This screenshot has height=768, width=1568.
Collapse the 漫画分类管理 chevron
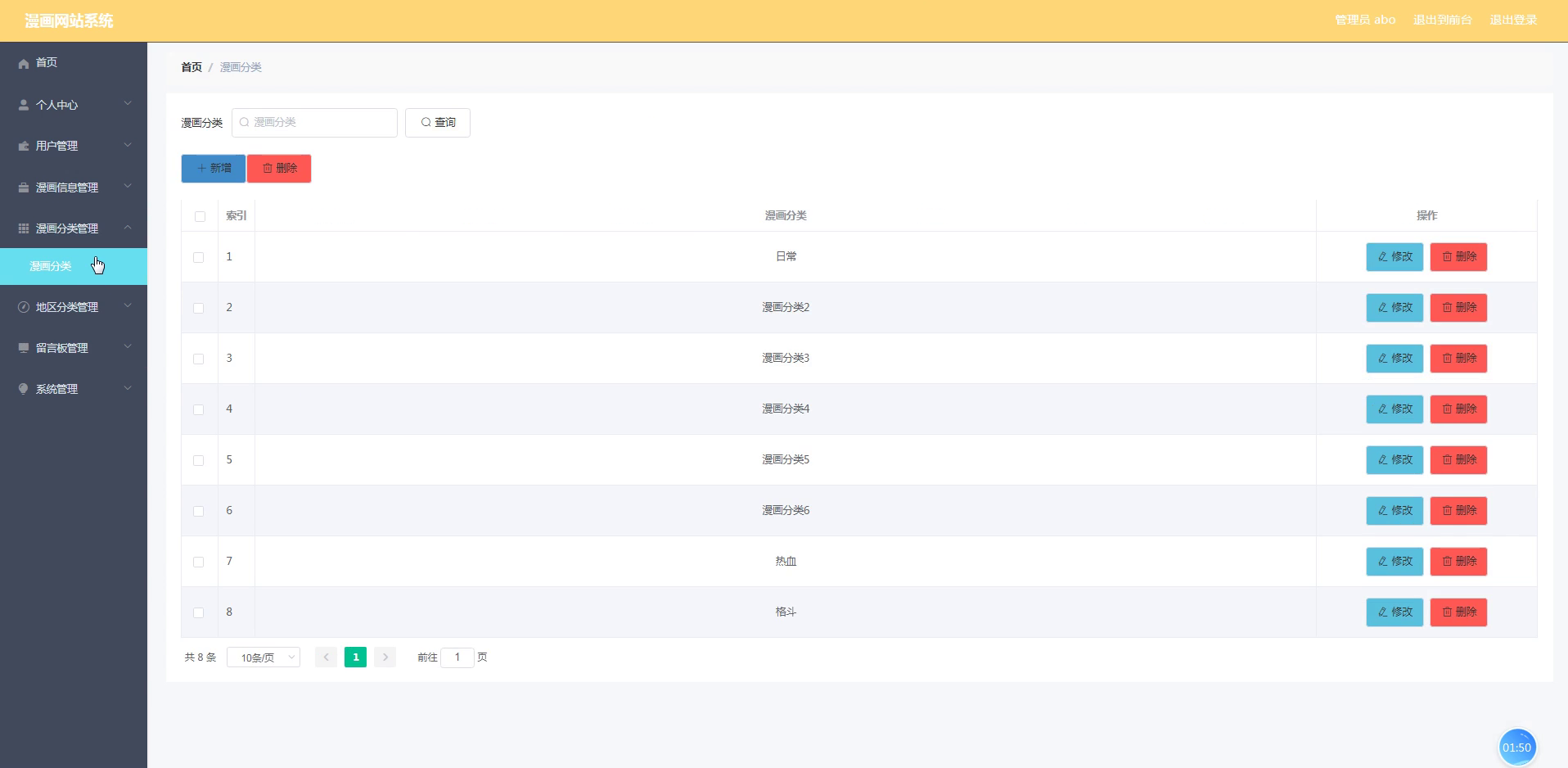pyautogui.click(x=128, y=228)
